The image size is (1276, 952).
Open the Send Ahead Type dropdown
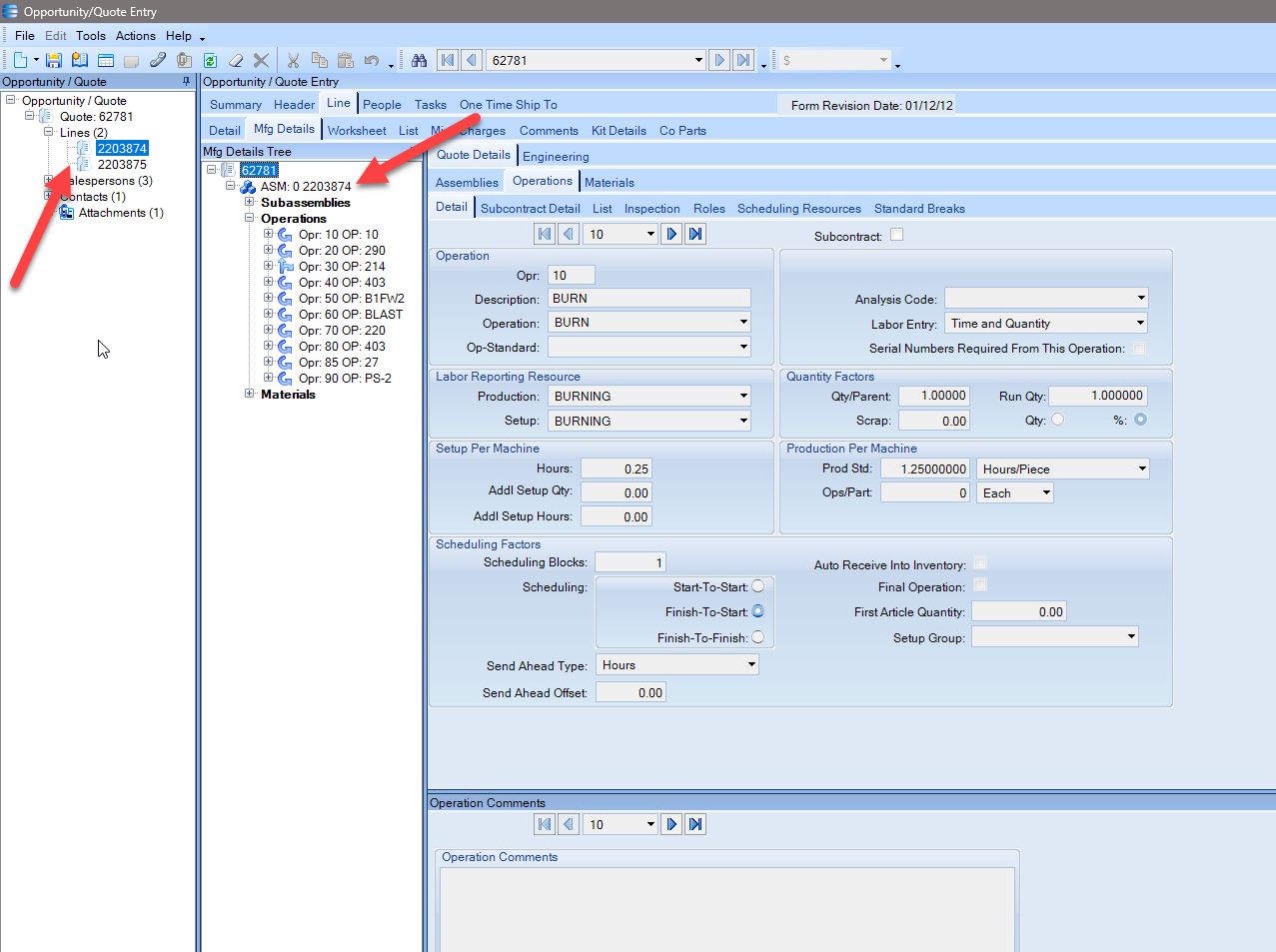coord(751,665)
